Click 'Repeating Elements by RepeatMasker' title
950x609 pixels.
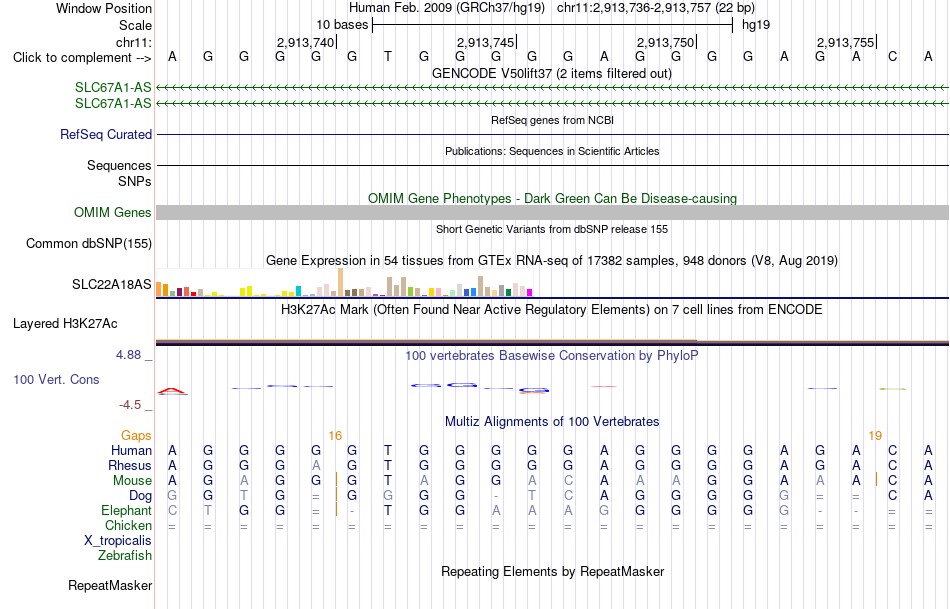[x=552, y=571]
